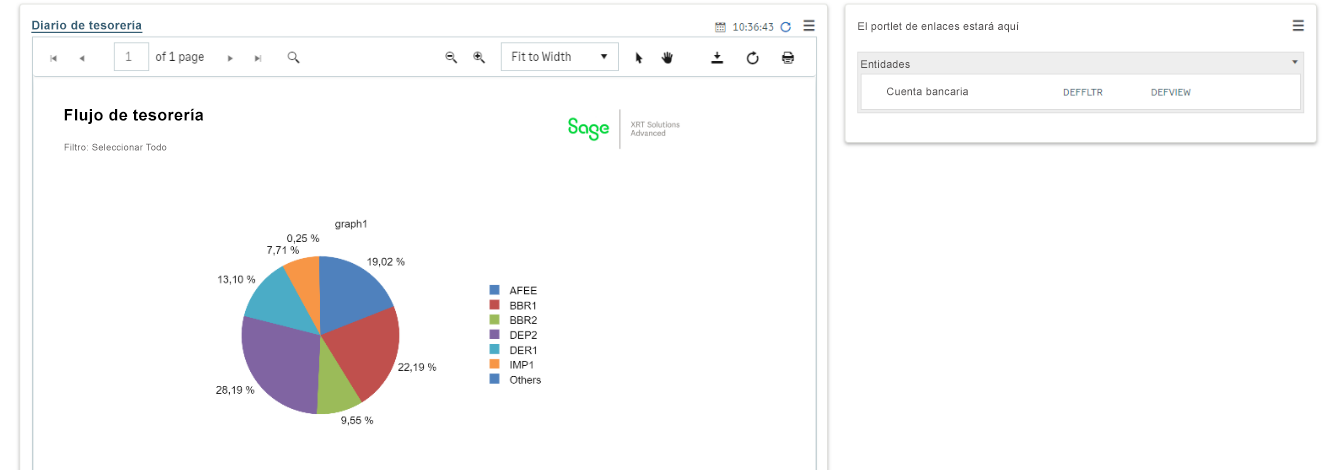Advance to next report page
The image size is (1328, 470).
230,58
